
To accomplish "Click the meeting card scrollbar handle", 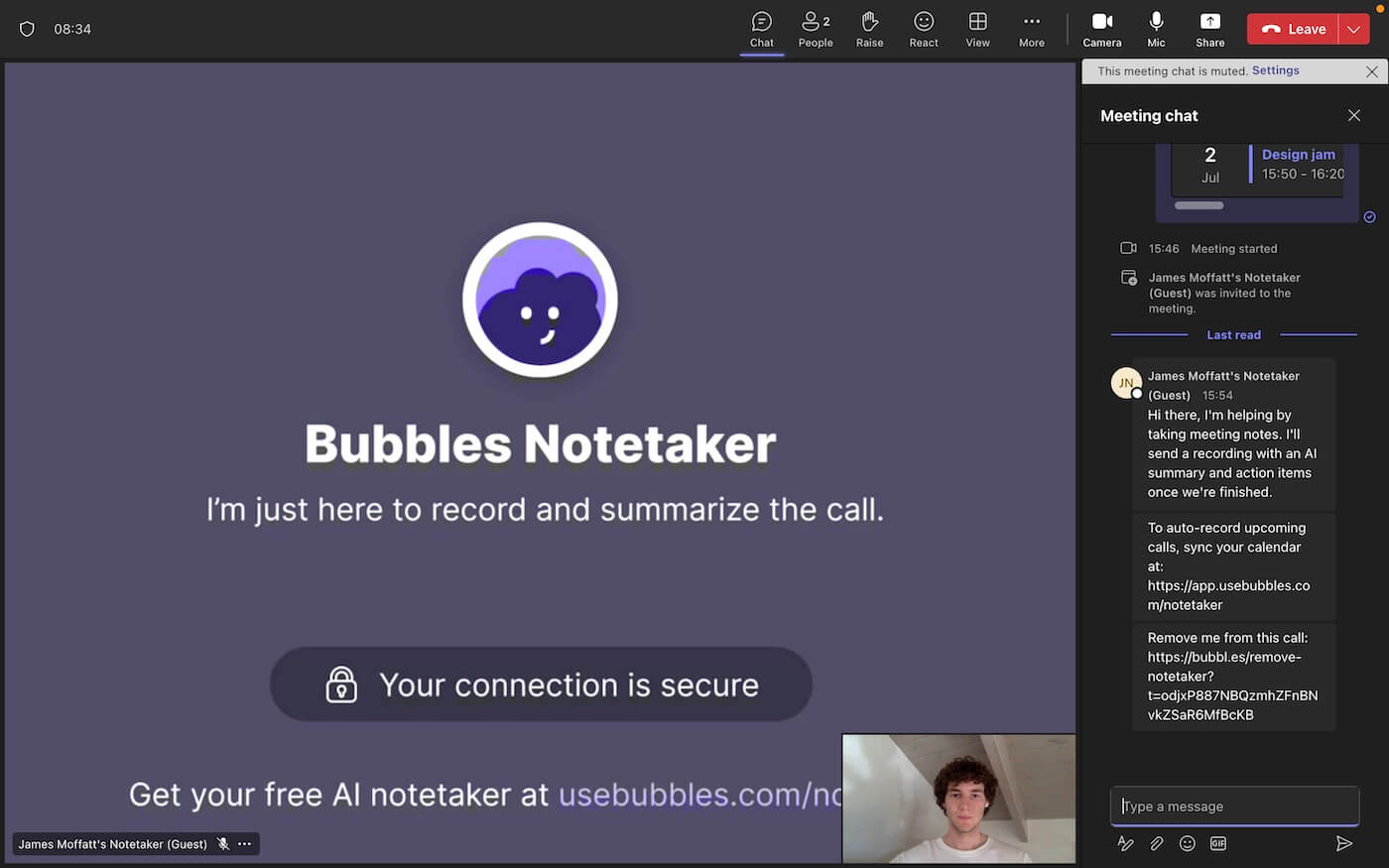I will 1199,205.
